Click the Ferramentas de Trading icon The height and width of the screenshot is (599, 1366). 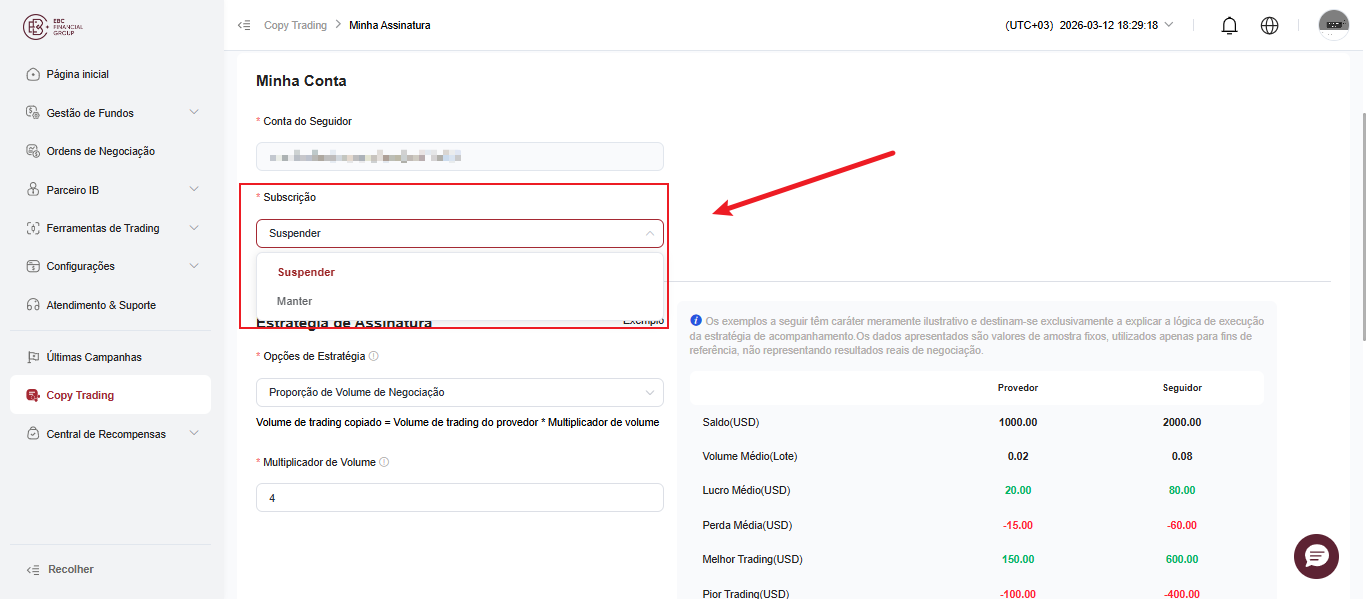(33, 228)
